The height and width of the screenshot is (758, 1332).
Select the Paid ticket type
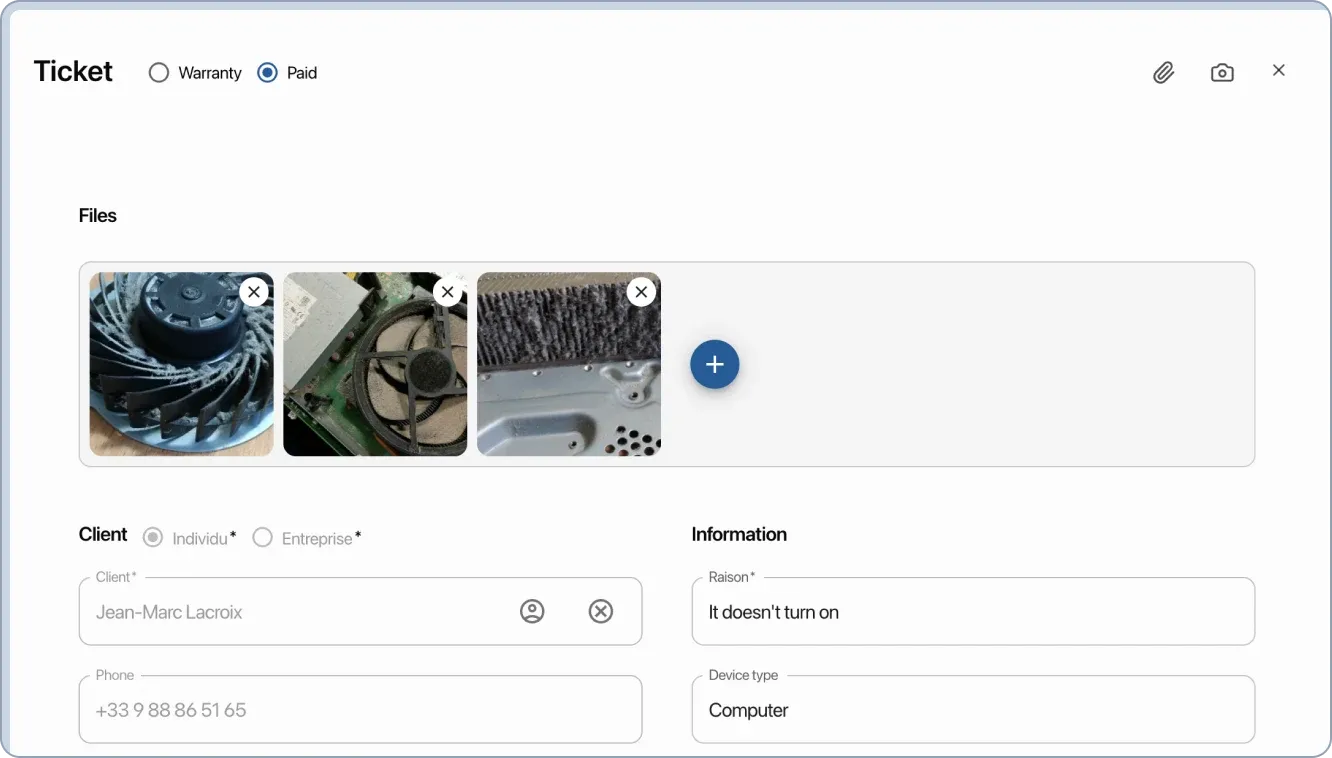click(267, 72)
